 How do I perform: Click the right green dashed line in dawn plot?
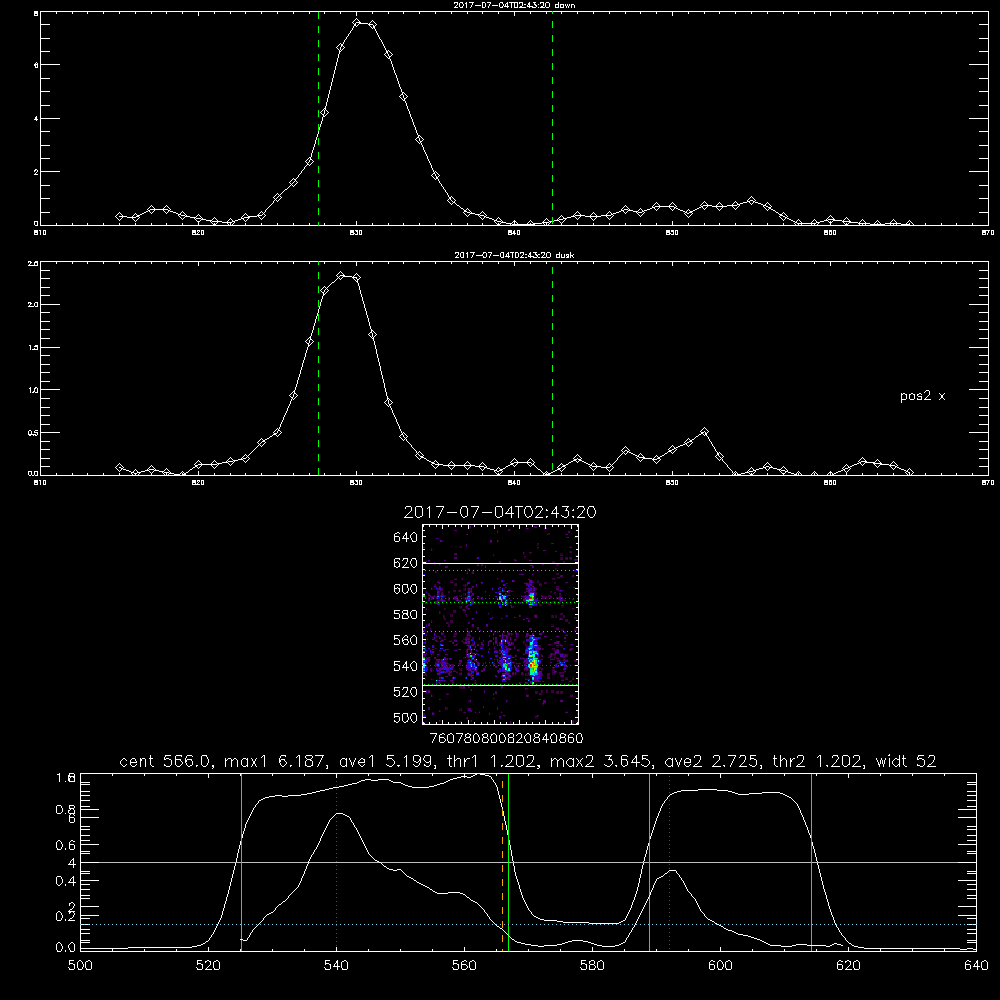552,119
